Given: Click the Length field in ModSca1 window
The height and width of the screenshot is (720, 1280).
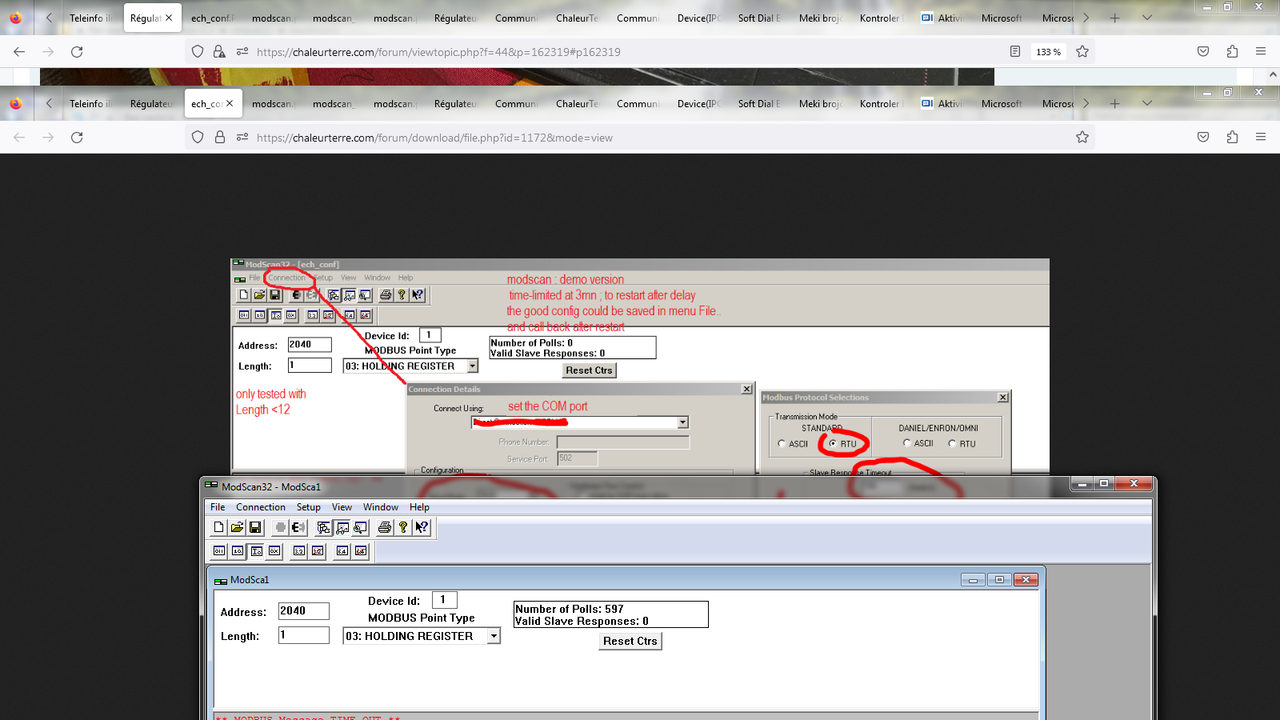Looking at the screenshot, I should click(304, 635).
